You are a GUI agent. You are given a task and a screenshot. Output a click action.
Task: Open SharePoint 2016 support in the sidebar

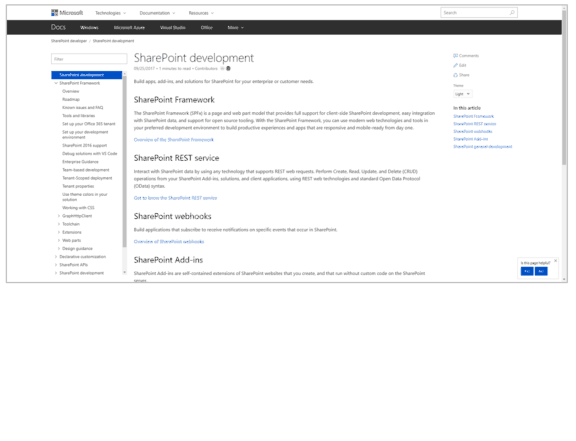[x=84, y=146]
